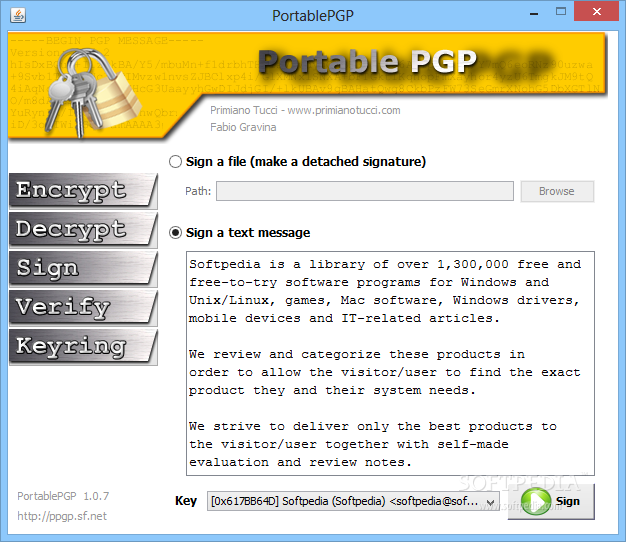This screenshot has width=626, height=542.
Task: Close the PortablePGP window
Action: point(596,11)
